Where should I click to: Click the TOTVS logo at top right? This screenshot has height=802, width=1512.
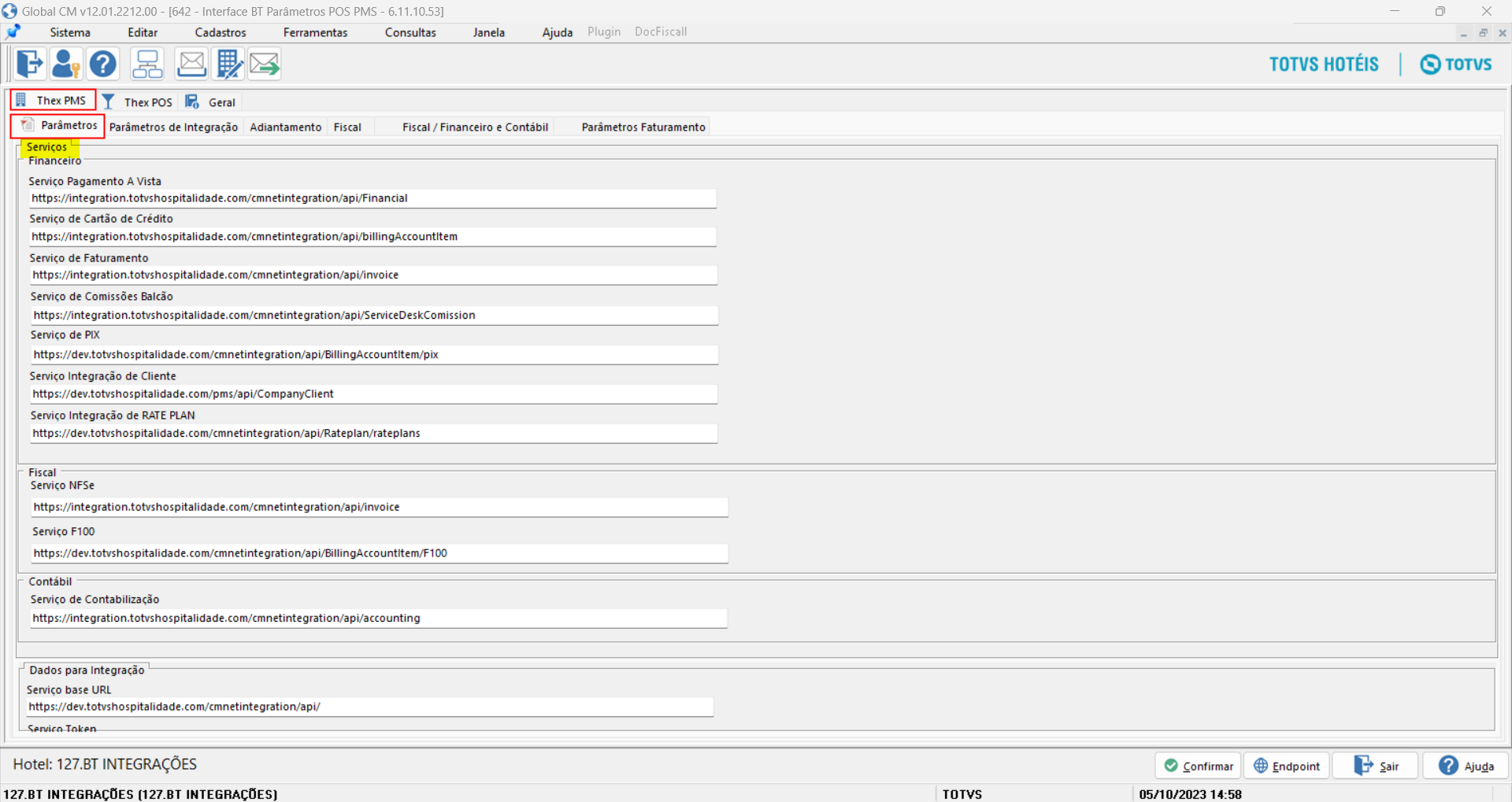pyautogui.click(x=1456, y=65)
